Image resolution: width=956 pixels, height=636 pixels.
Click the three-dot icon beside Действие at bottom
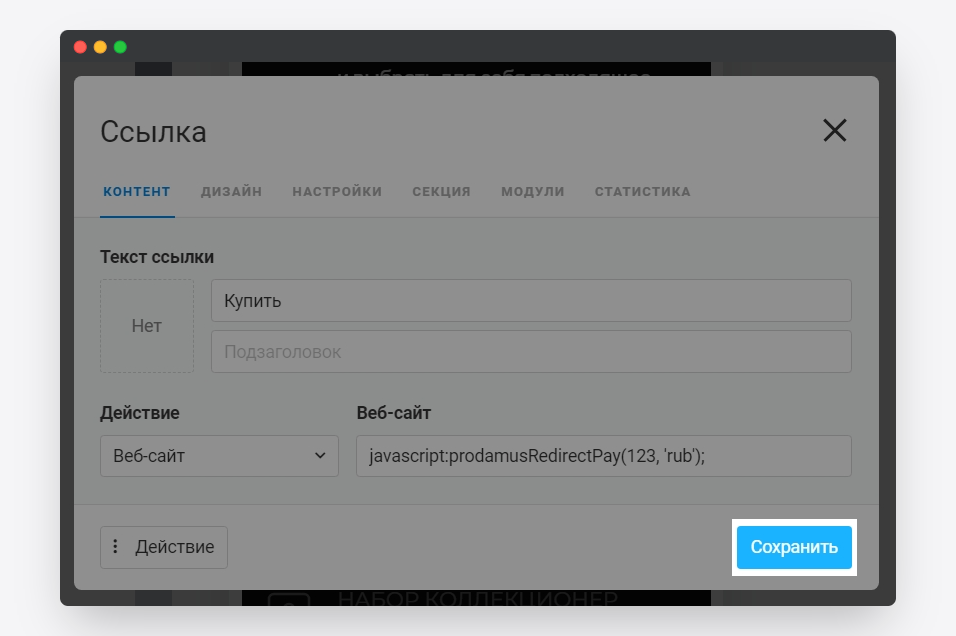click(x=116, y=547)
